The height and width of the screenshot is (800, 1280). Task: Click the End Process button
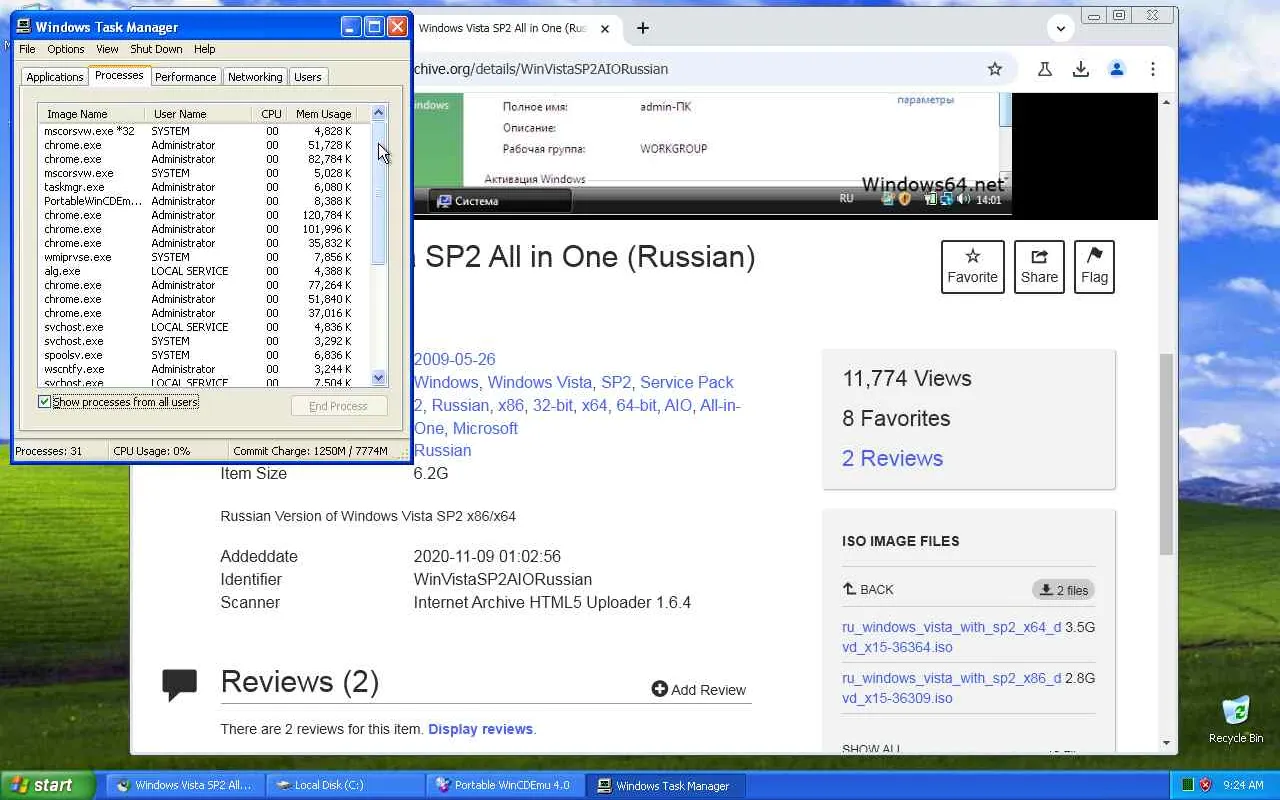pyautogui.click(x=338, y=406)
